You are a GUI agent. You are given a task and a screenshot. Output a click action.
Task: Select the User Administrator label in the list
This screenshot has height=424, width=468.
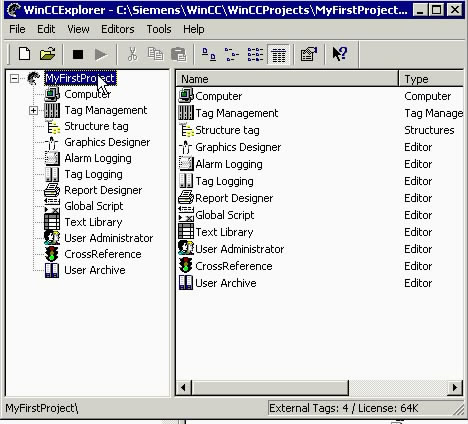click(240, 249)
